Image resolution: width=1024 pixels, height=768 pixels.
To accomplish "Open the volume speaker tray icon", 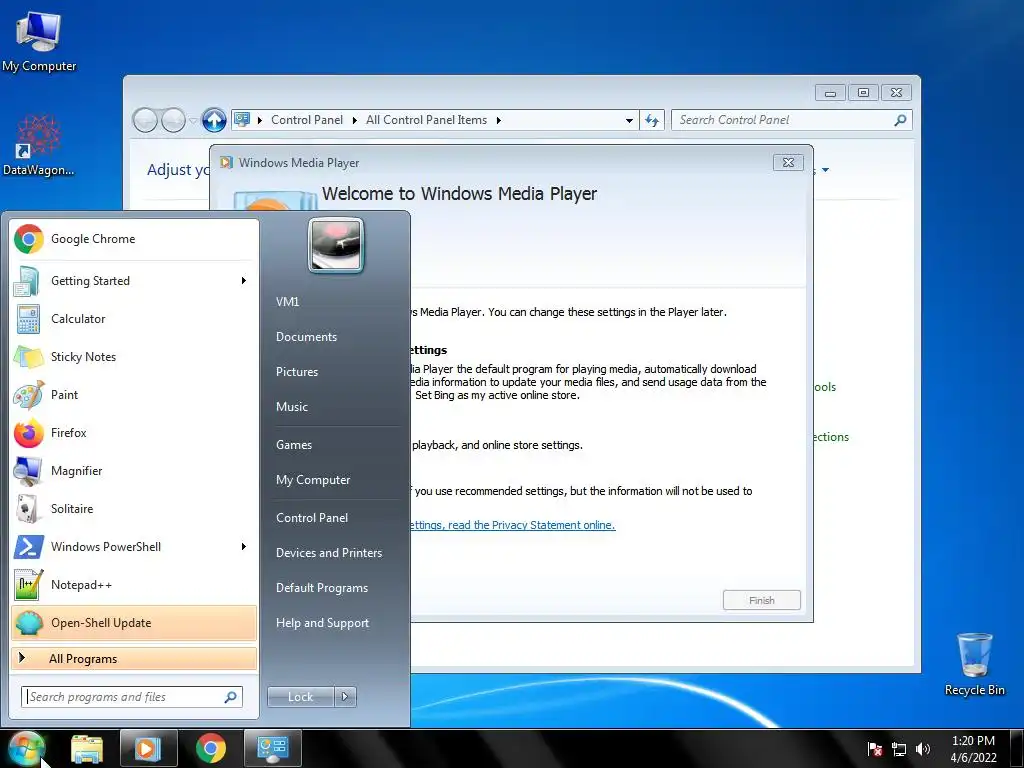I will [x=923, y=749].
